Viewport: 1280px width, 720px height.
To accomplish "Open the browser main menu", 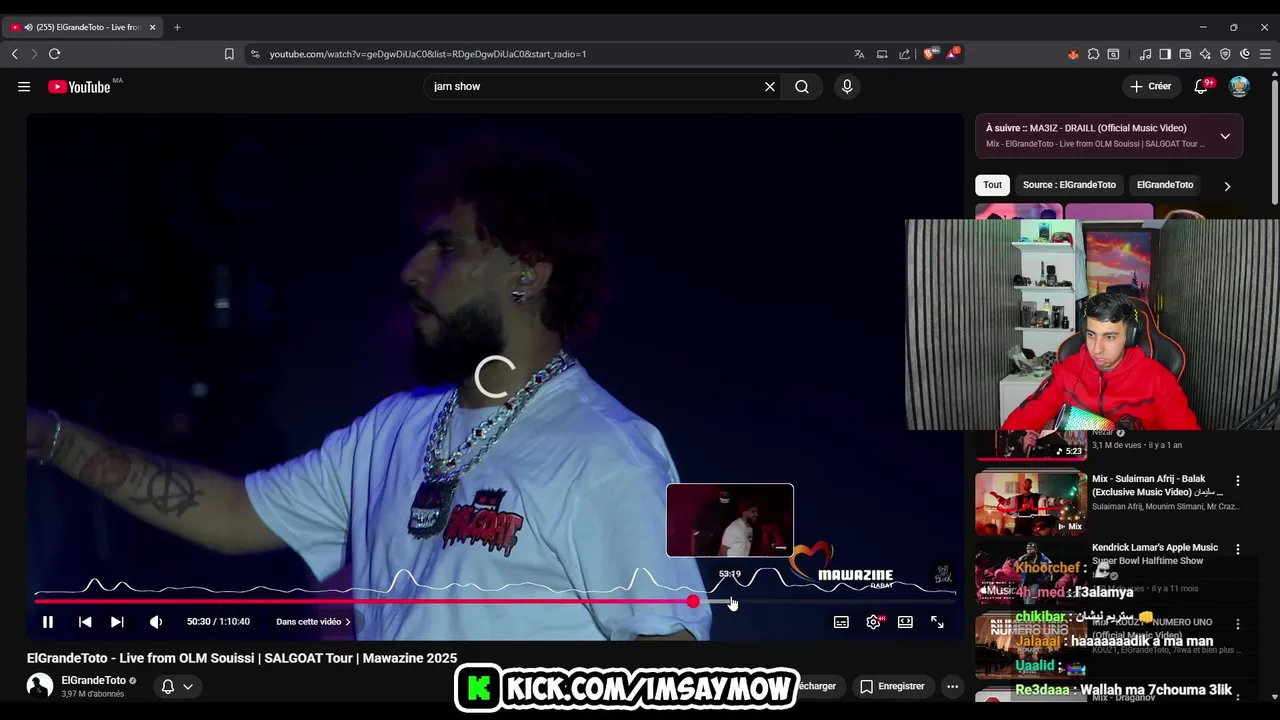I will [x=1265, y=54].
